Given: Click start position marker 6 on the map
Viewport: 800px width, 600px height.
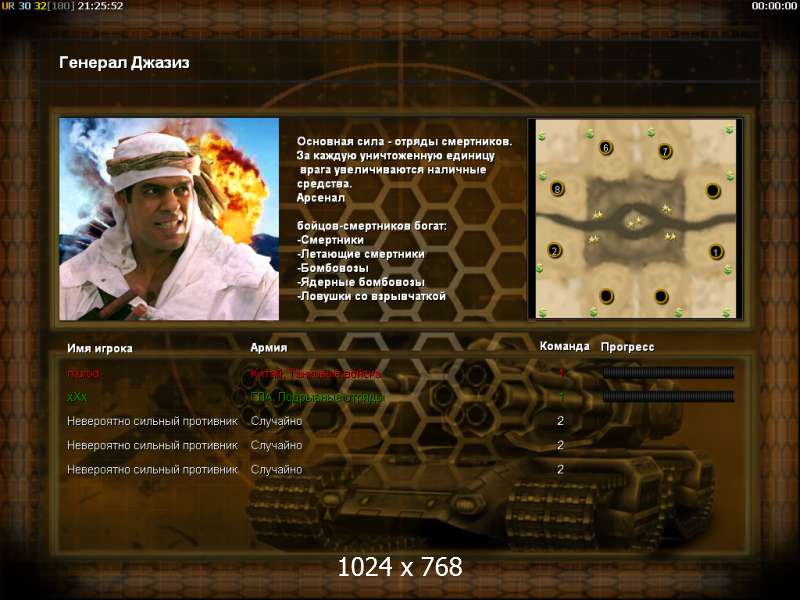Looking at the screenshot, I should [606, 148].
